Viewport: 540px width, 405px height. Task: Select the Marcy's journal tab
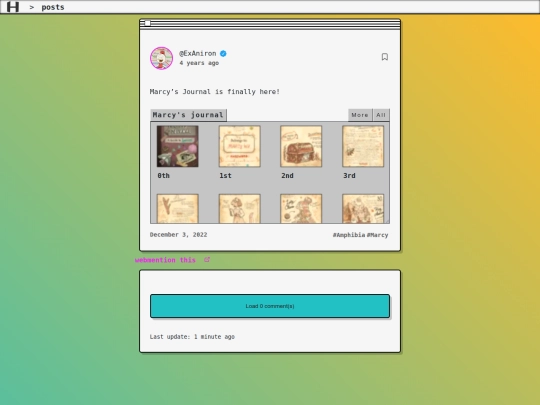point(188,115)
